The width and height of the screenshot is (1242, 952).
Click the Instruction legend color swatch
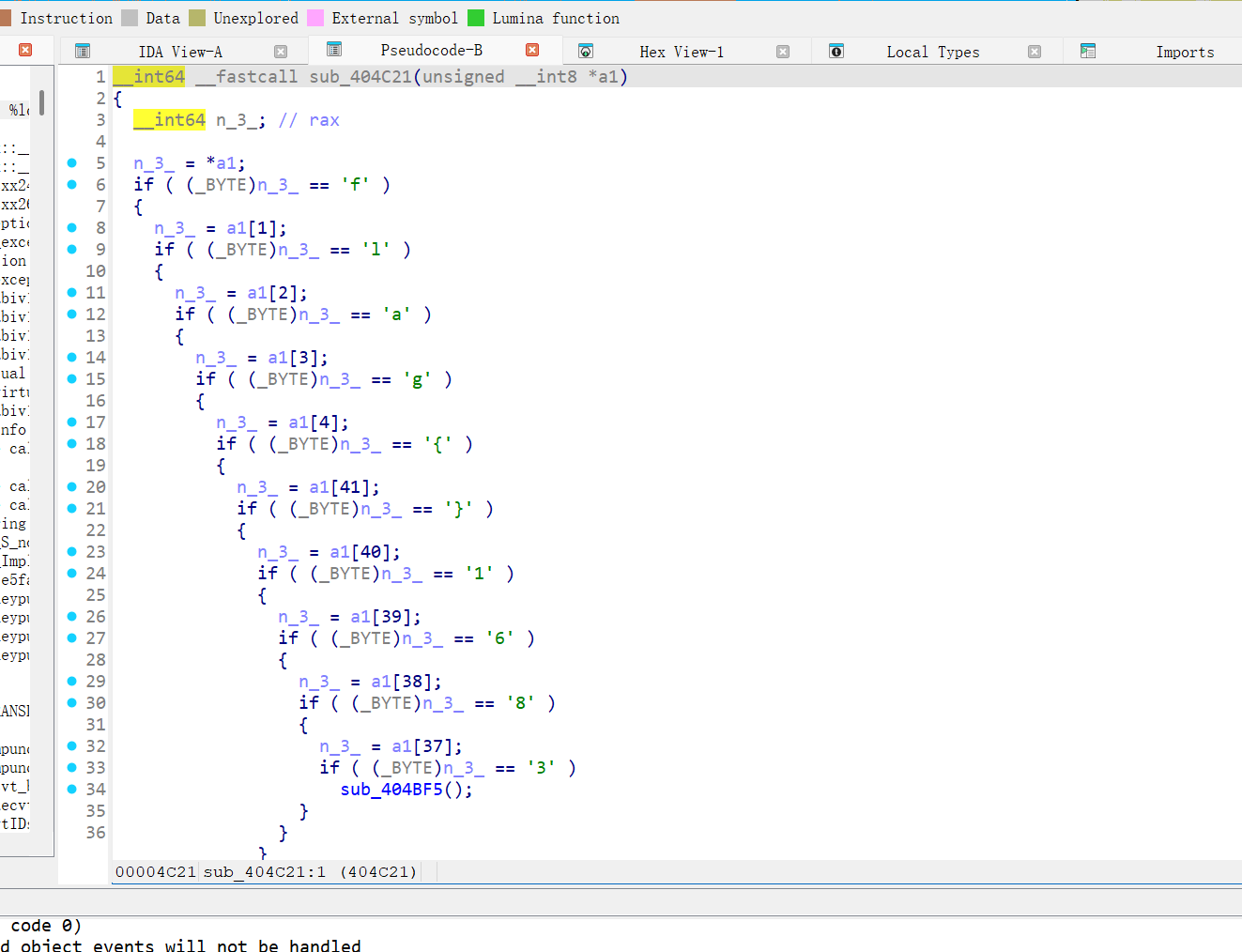[6, 18]
